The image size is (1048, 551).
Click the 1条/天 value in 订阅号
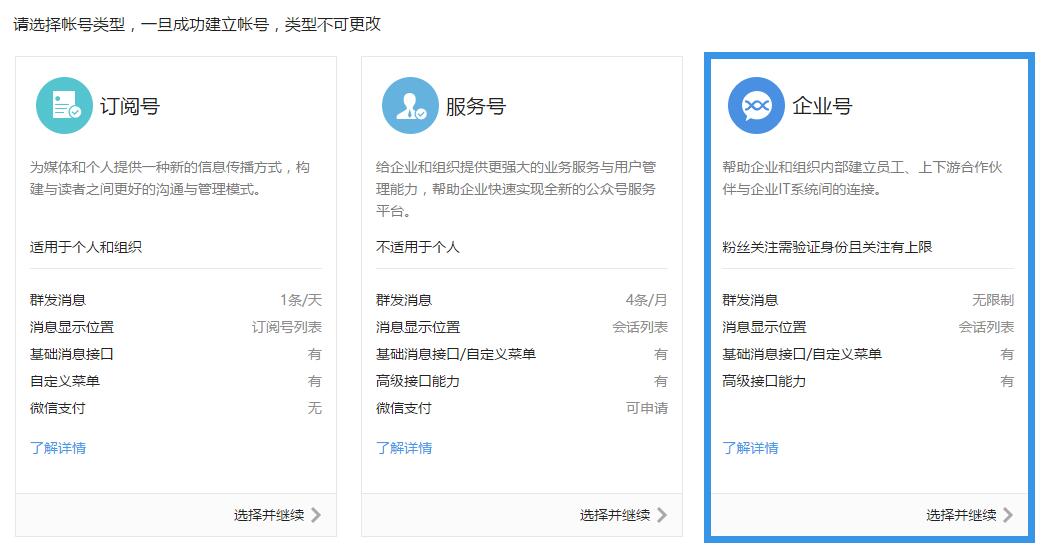point(301,300)
